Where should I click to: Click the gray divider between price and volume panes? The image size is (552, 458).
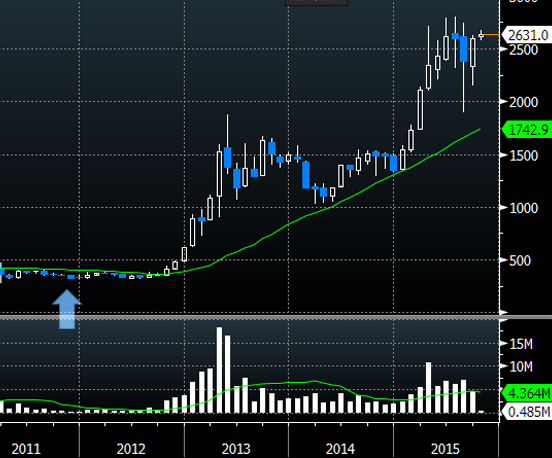(x=276, y=317)
